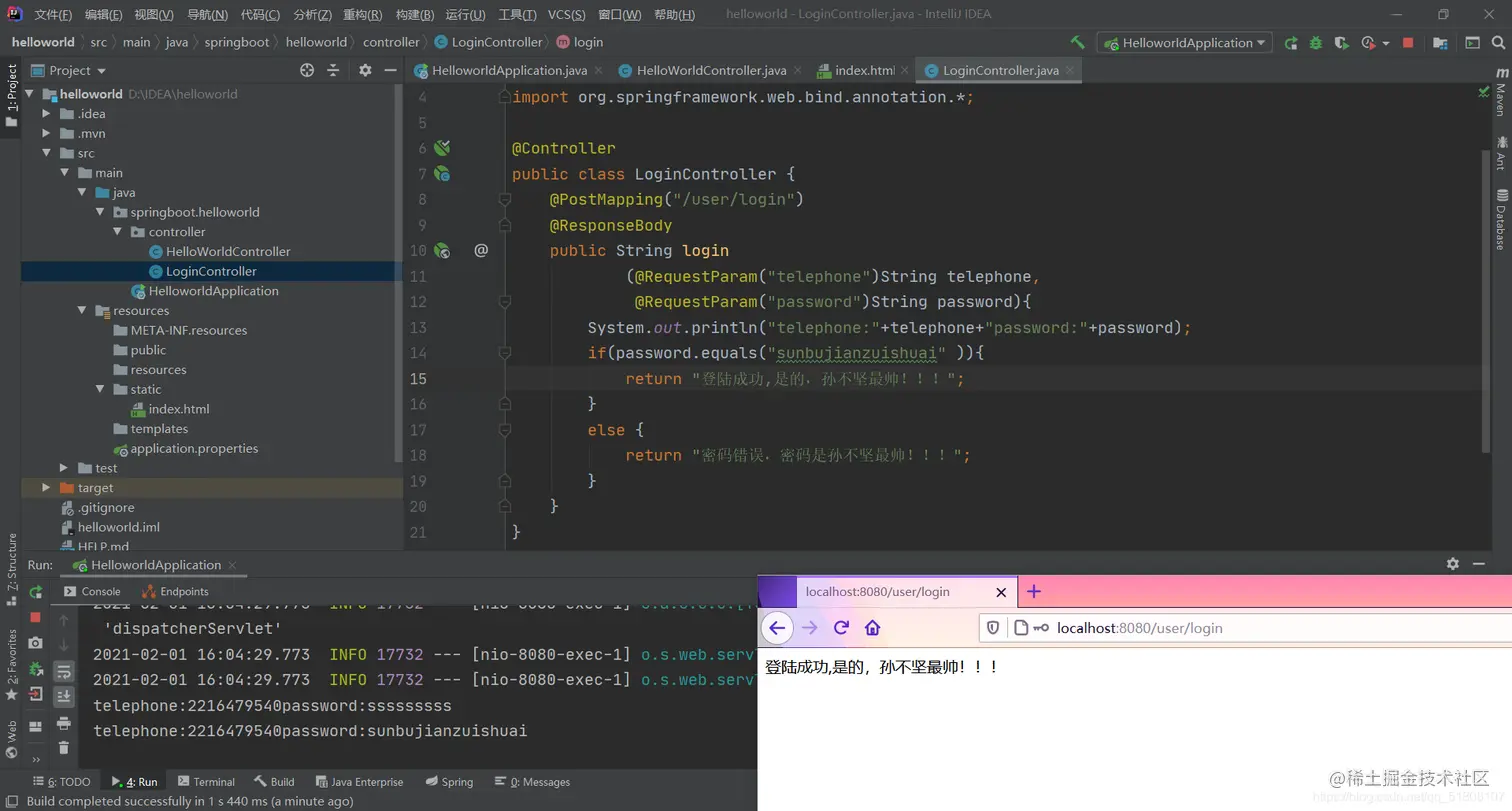The width and height of the screenshot is (1512, 811).
Task: Click the browser address bar showing localhost:8080/user/login
Action: (x=1245, y=628)
